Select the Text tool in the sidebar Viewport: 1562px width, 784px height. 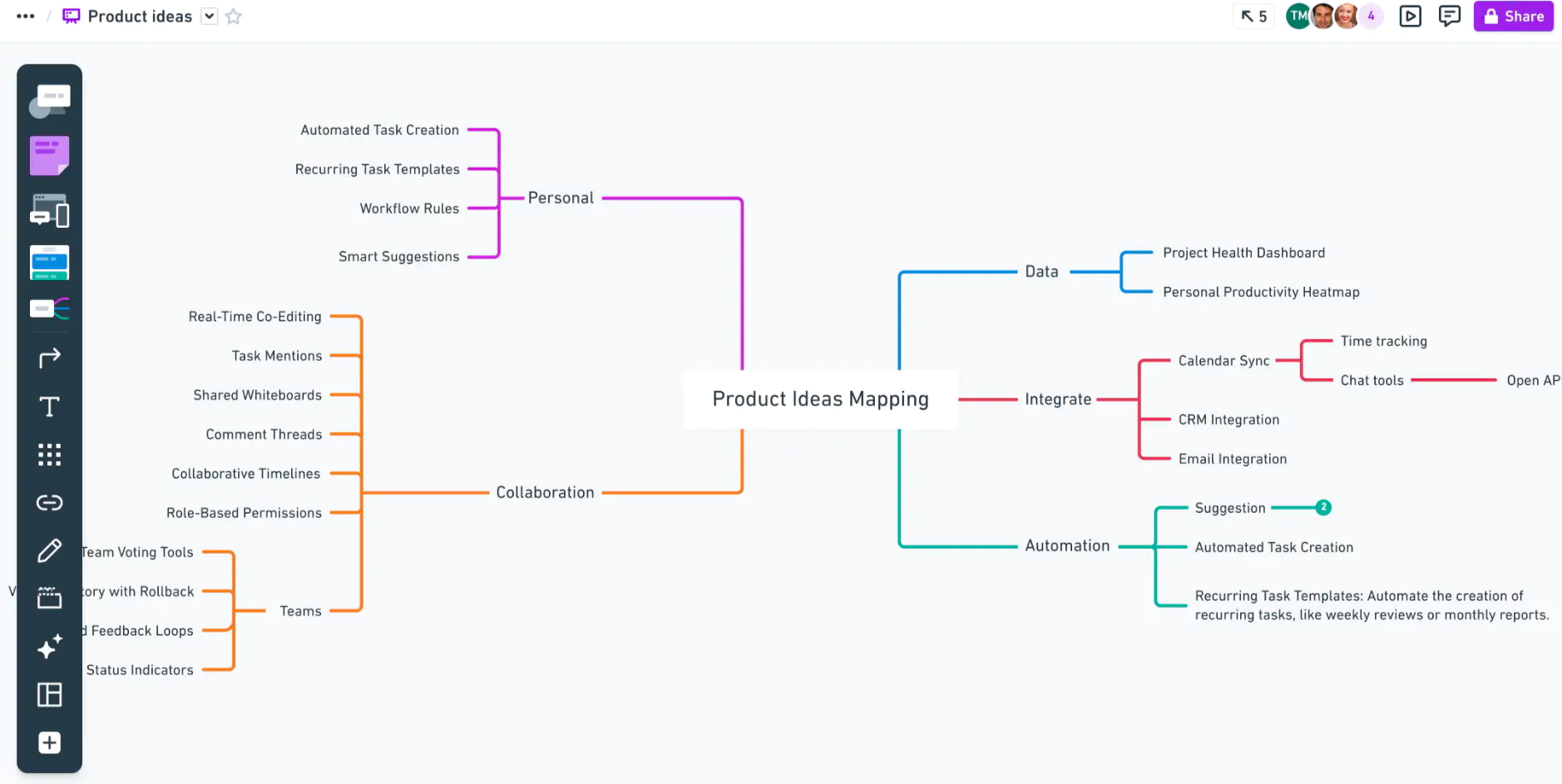[x=49, y=407]
